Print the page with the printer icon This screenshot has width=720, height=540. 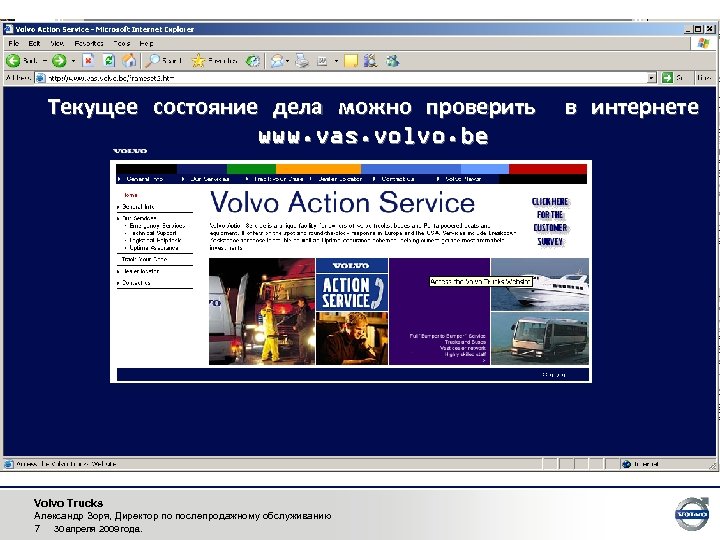(x=302, y=60)
